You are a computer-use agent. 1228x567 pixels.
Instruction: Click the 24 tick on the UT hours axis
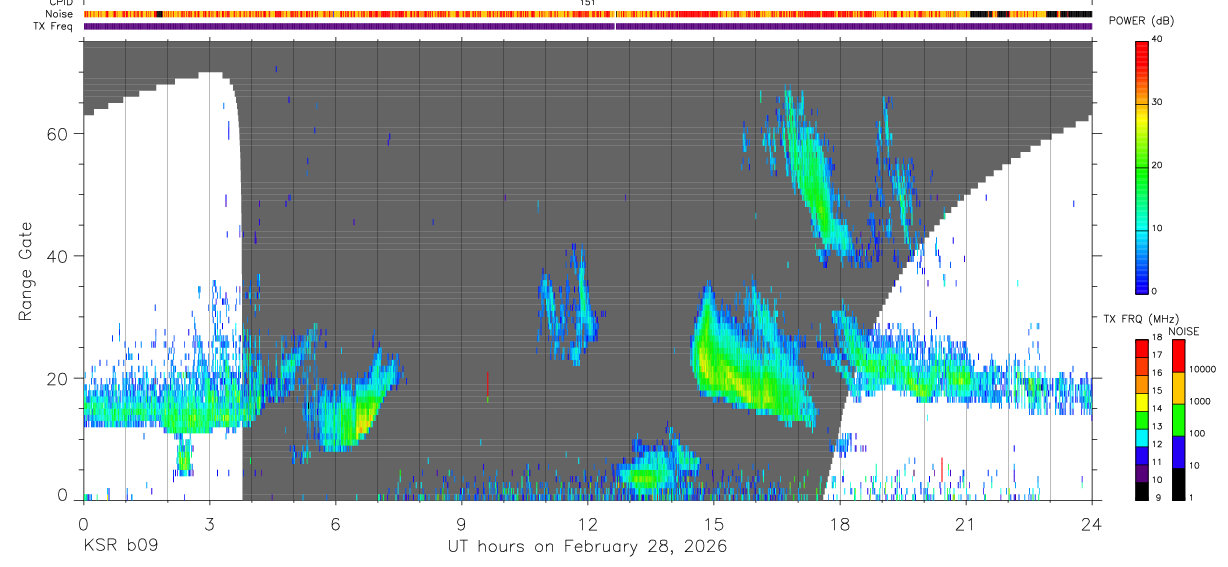[x=1091, y=523]
